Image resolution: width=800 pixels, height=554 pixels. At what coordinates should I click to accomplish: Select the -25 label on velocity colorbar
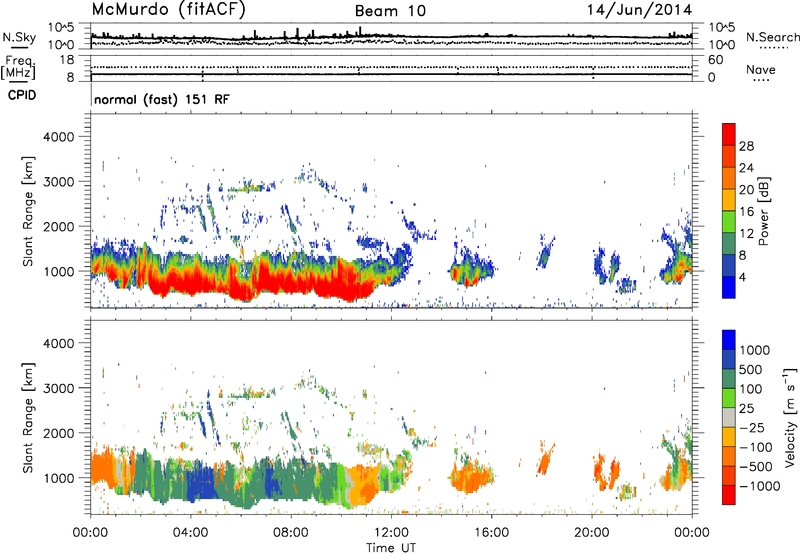[x=752, y=428]
